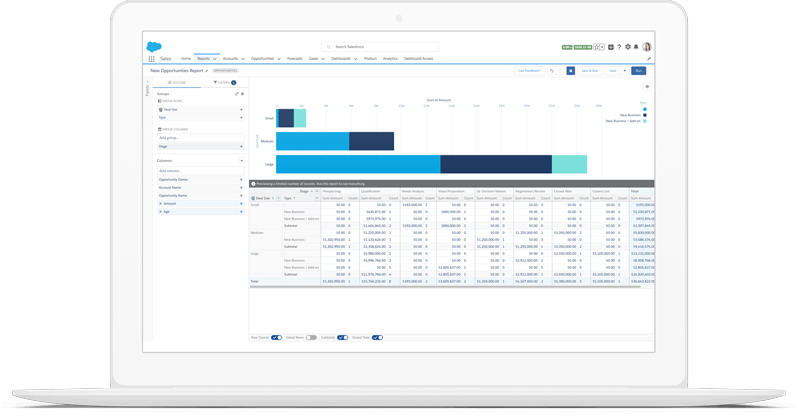Enable the Detail Rows switch
Image resolution: width=800 pixels, height=417 pixels.
point(311,338)
